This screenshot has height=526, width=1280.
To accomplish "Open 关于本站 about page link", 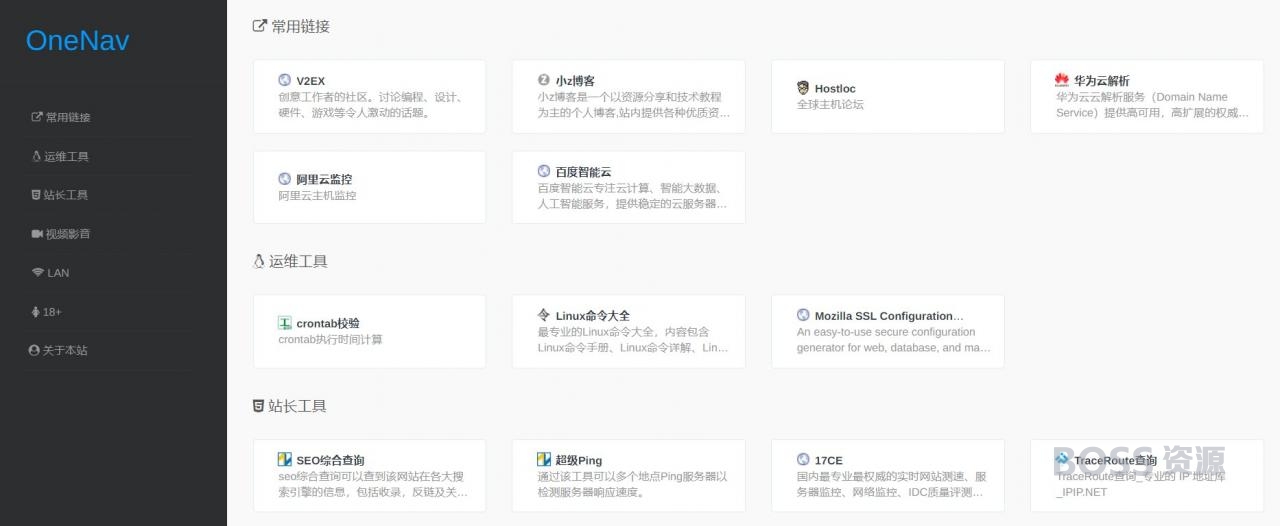I will 65,351.
